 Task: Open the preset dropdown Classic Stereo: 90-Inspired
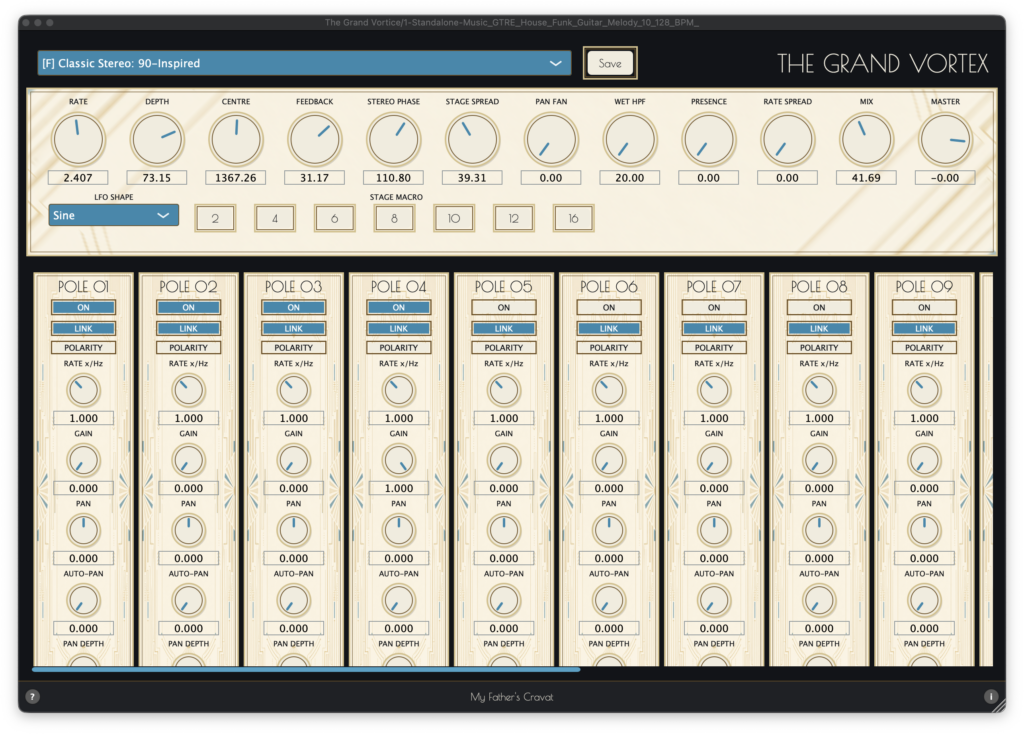[304, 63]
